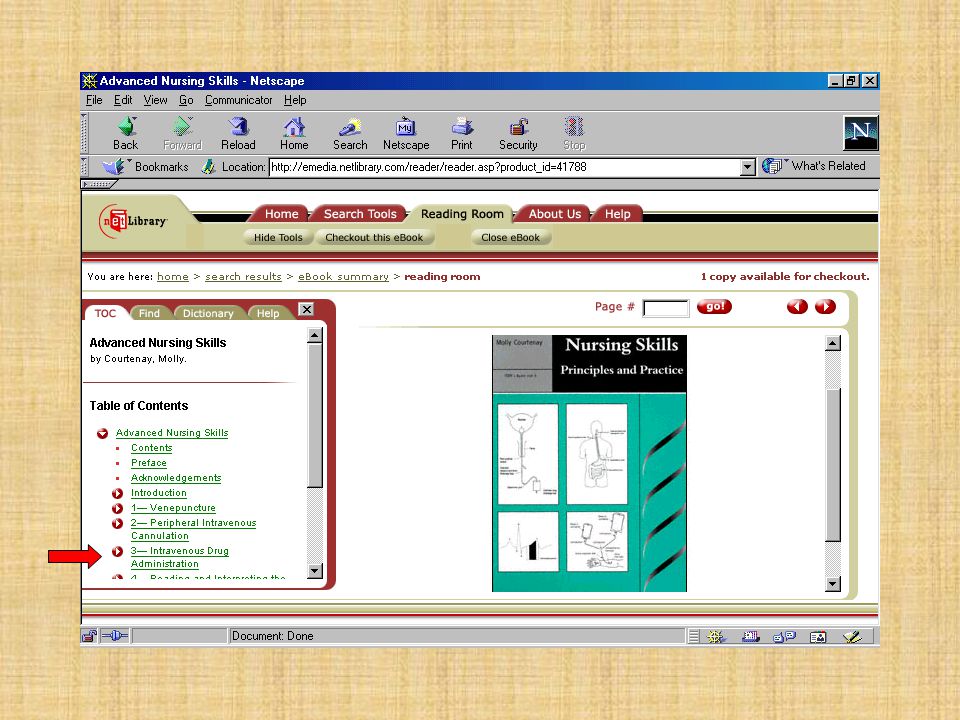
Task: Collapse the navigation toolbar grip handle
Action: [x=86, y=133]
